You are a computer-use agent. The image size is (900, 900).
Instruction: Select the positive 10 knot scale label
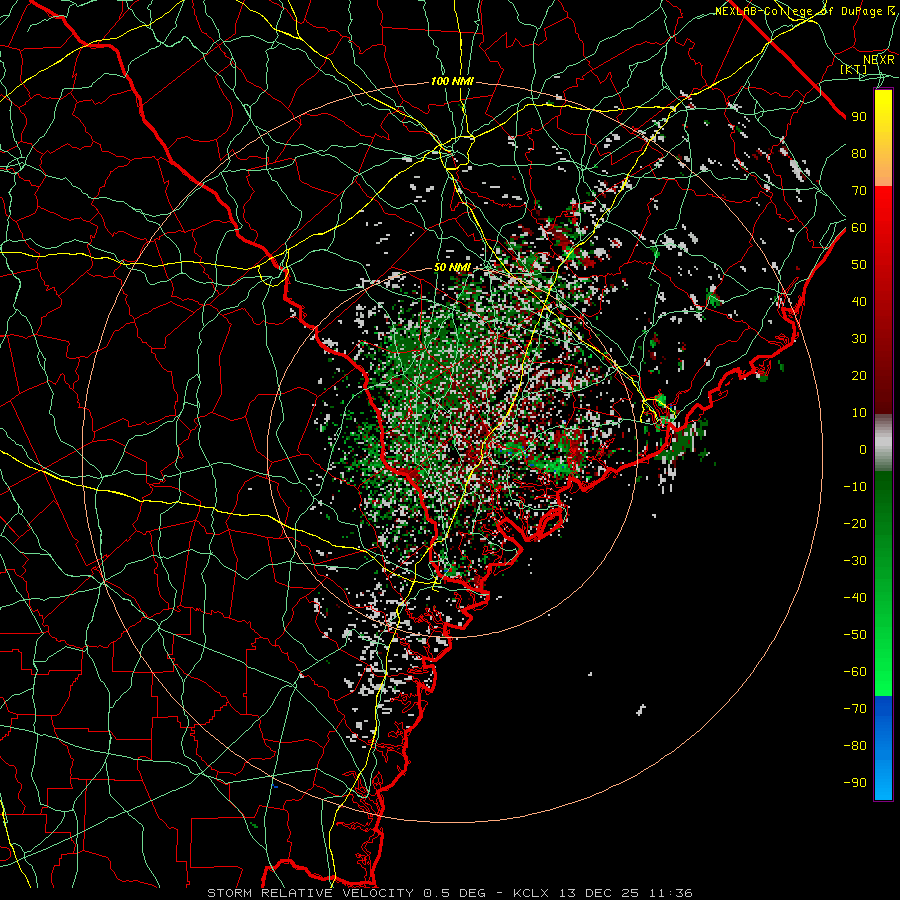tap(859, 413)
